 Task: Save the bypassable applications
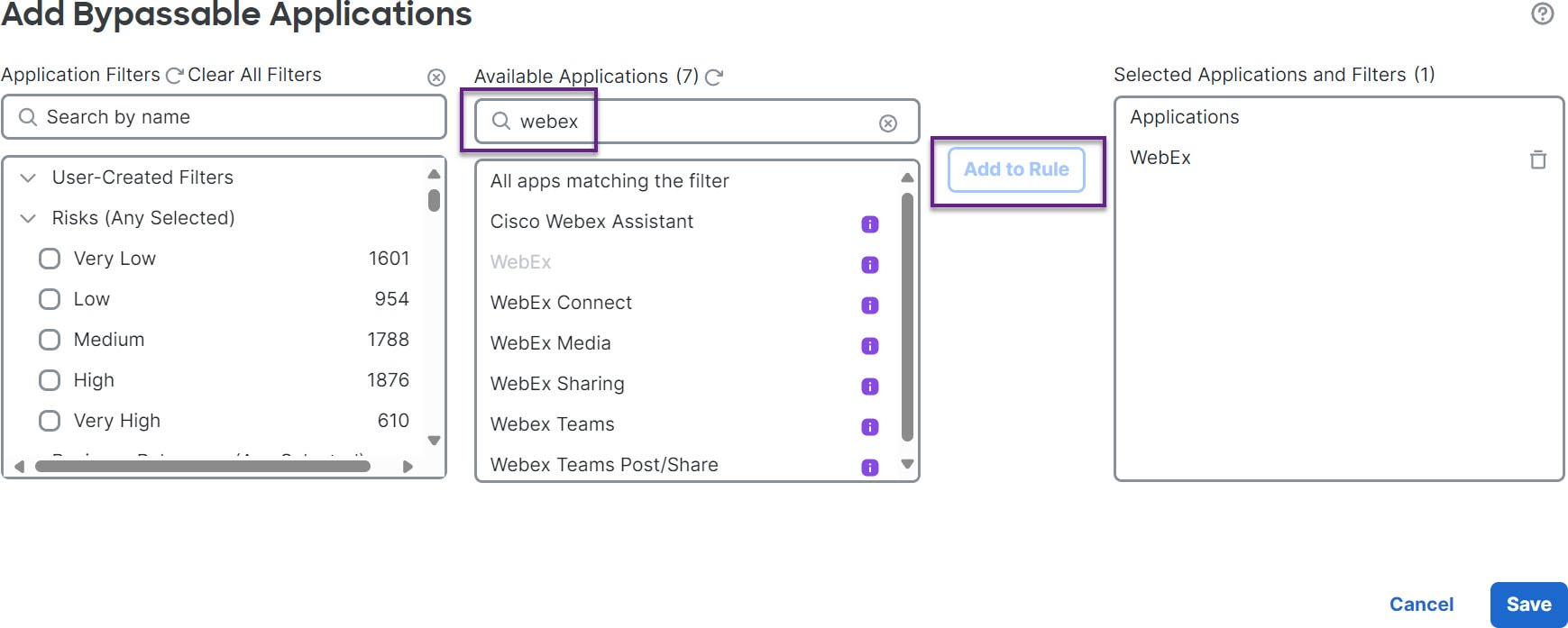pos(1528,605)
